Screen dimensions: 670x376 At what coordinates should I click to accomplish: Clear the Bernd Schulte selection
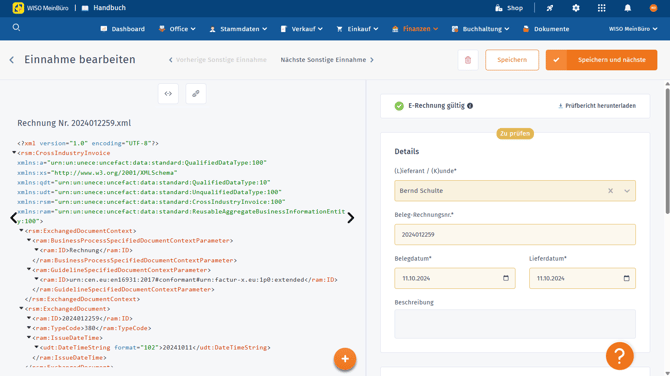(x=611, y=191)
